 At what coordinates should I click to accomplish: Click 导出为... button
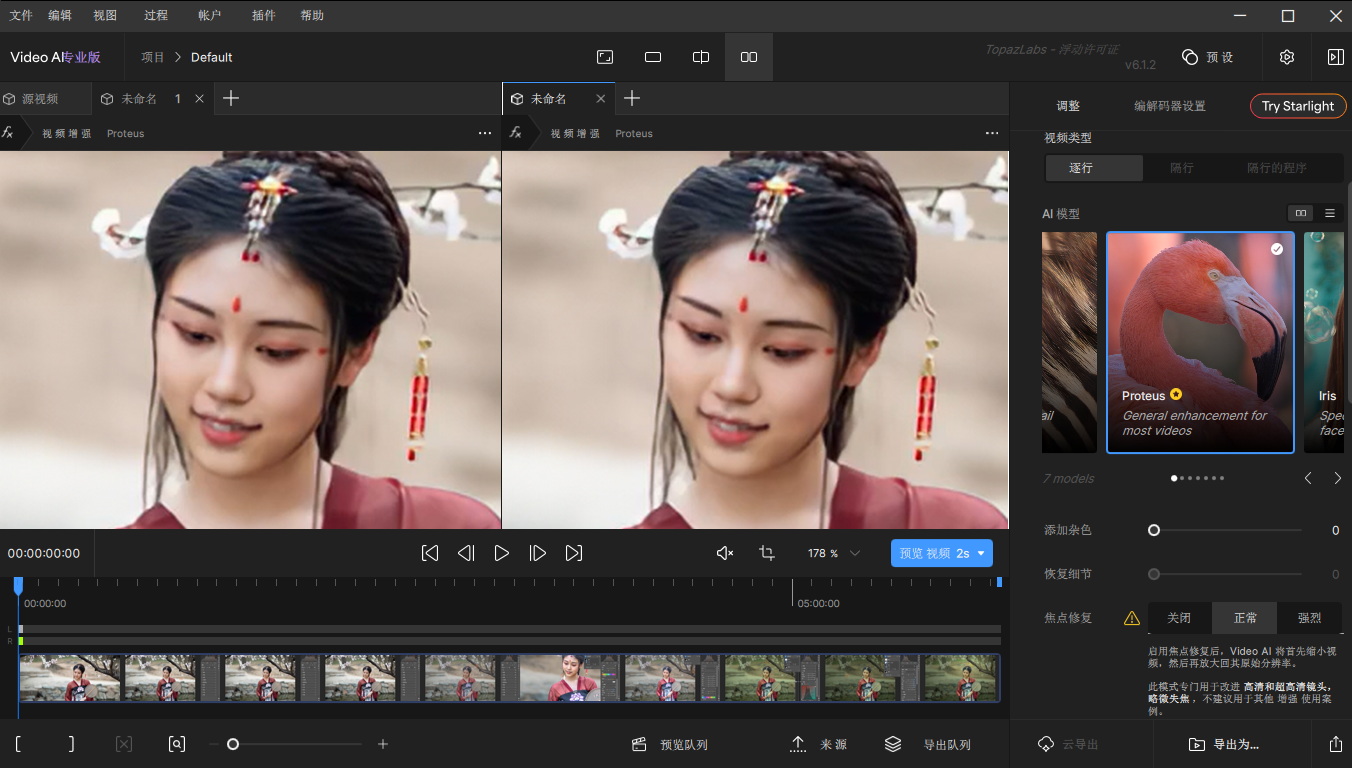point(1223,745)
